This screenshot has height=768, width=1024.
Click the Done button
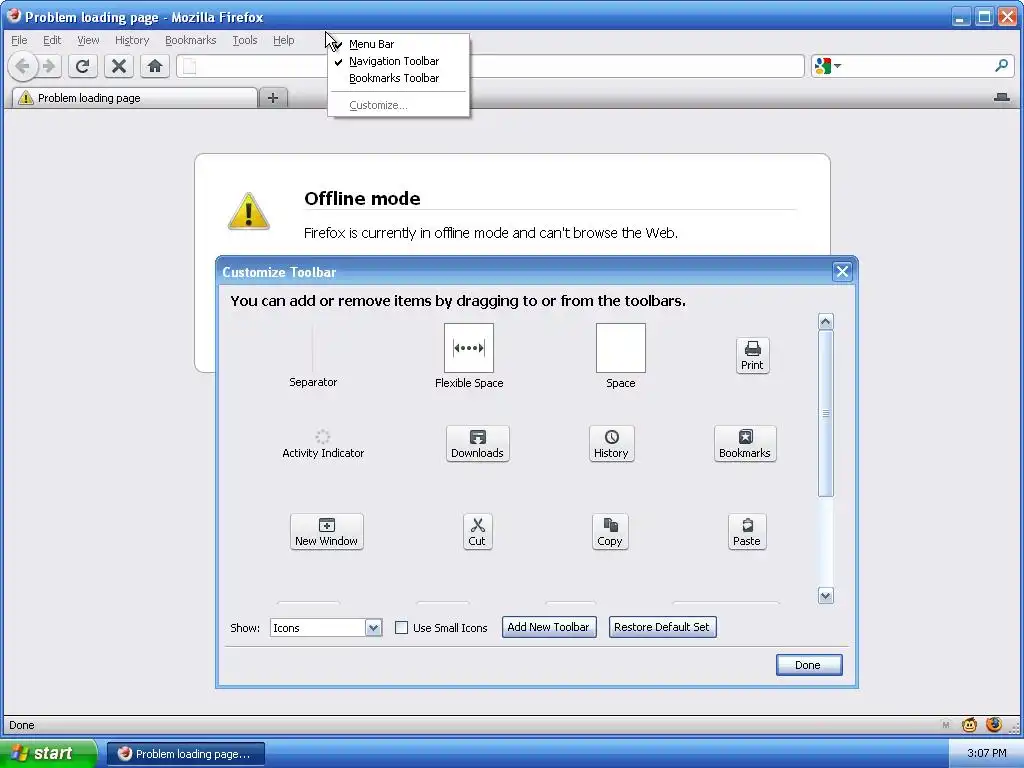(x=808, y=665)
